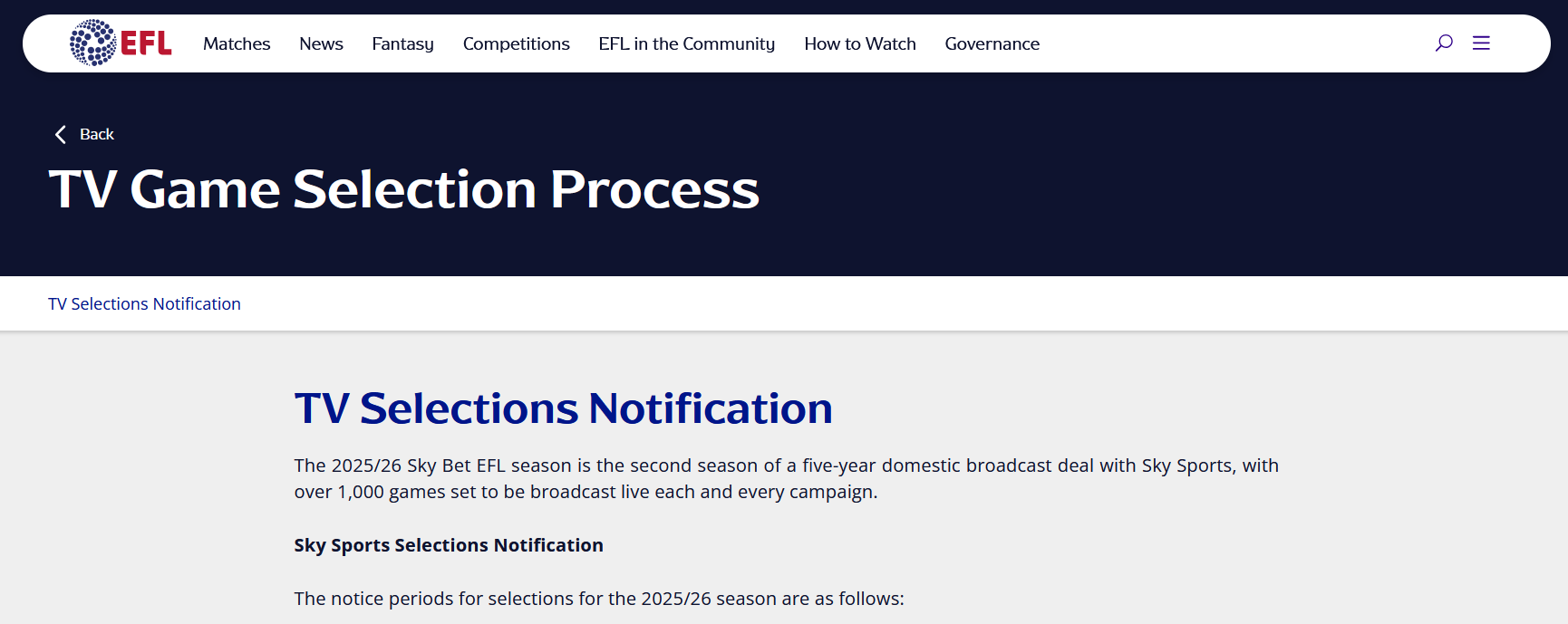Click the line "over 1,000 games set"
Image resolution: width=1568 pixels, height=624 pixels.
[586, 492]
